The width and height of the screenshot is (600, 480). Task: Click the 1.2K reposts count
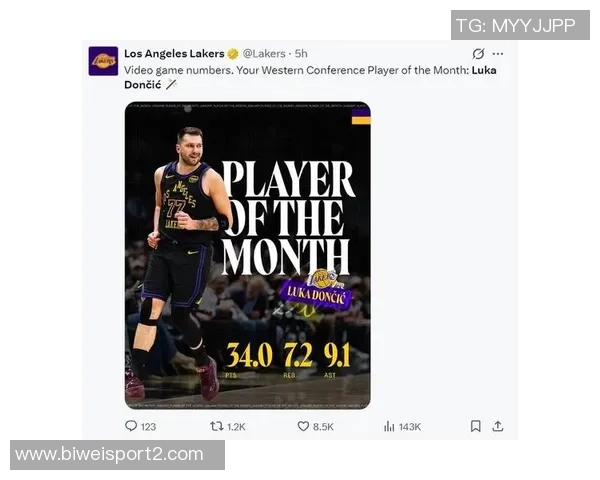pos(236,427)
